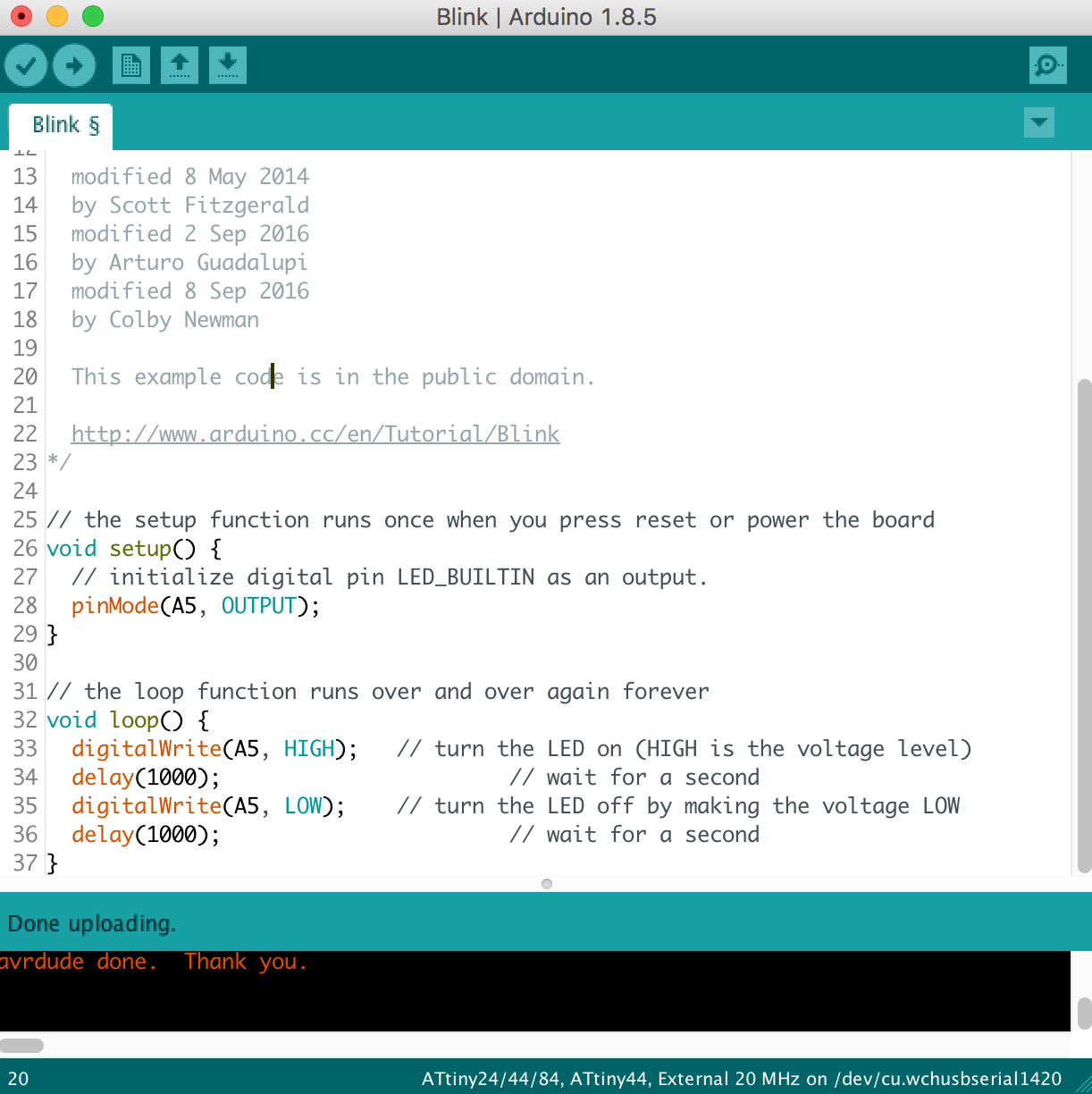
Task: Click 'digitalWrite' on line 35
Action: [x=147, y=806]
